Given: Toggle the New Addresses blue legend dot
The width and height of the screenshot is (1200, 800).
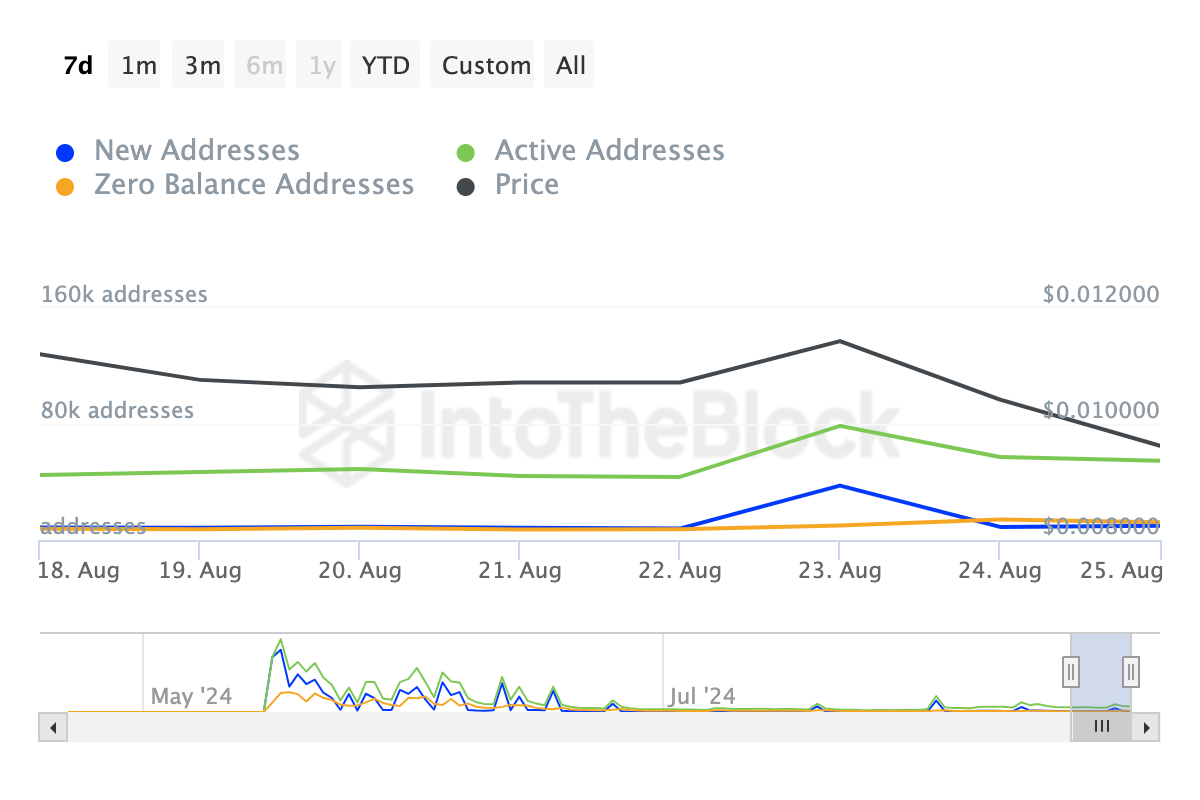Looking at the screenshot, I should pyautogui.click(x=65, y=153).
